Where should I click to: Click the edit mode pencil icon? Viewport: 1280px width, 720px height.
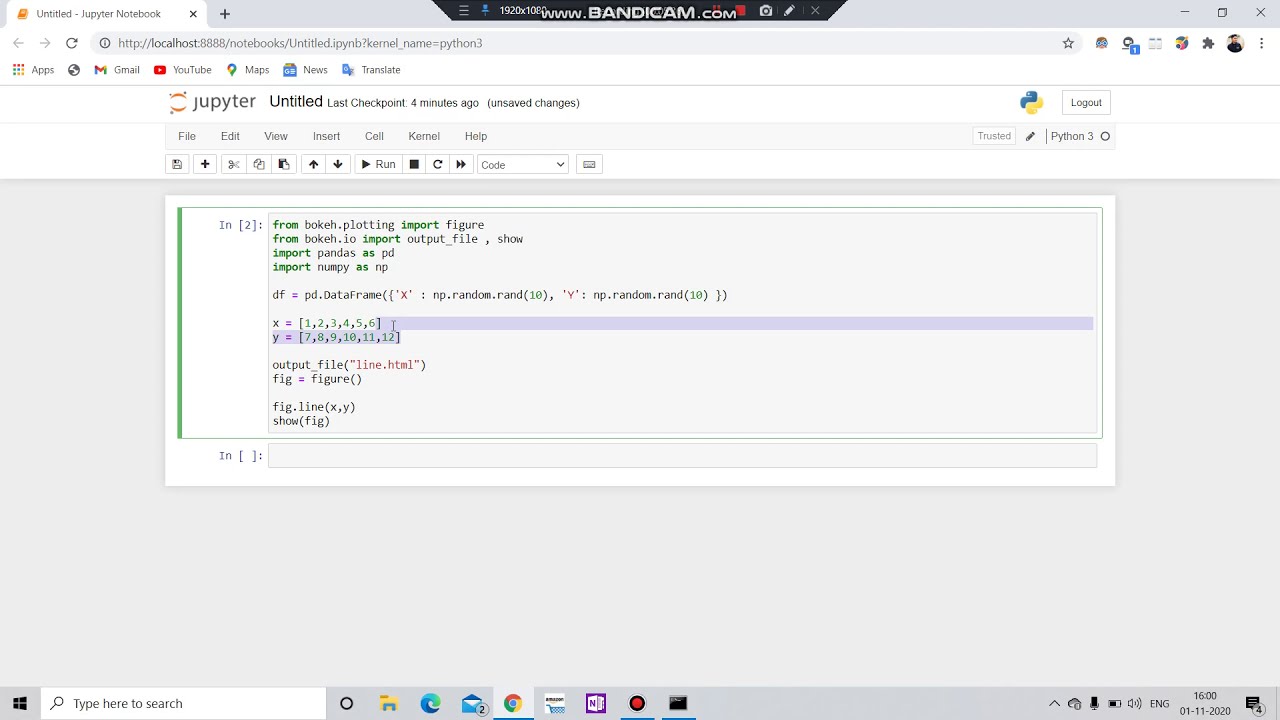1030,136
